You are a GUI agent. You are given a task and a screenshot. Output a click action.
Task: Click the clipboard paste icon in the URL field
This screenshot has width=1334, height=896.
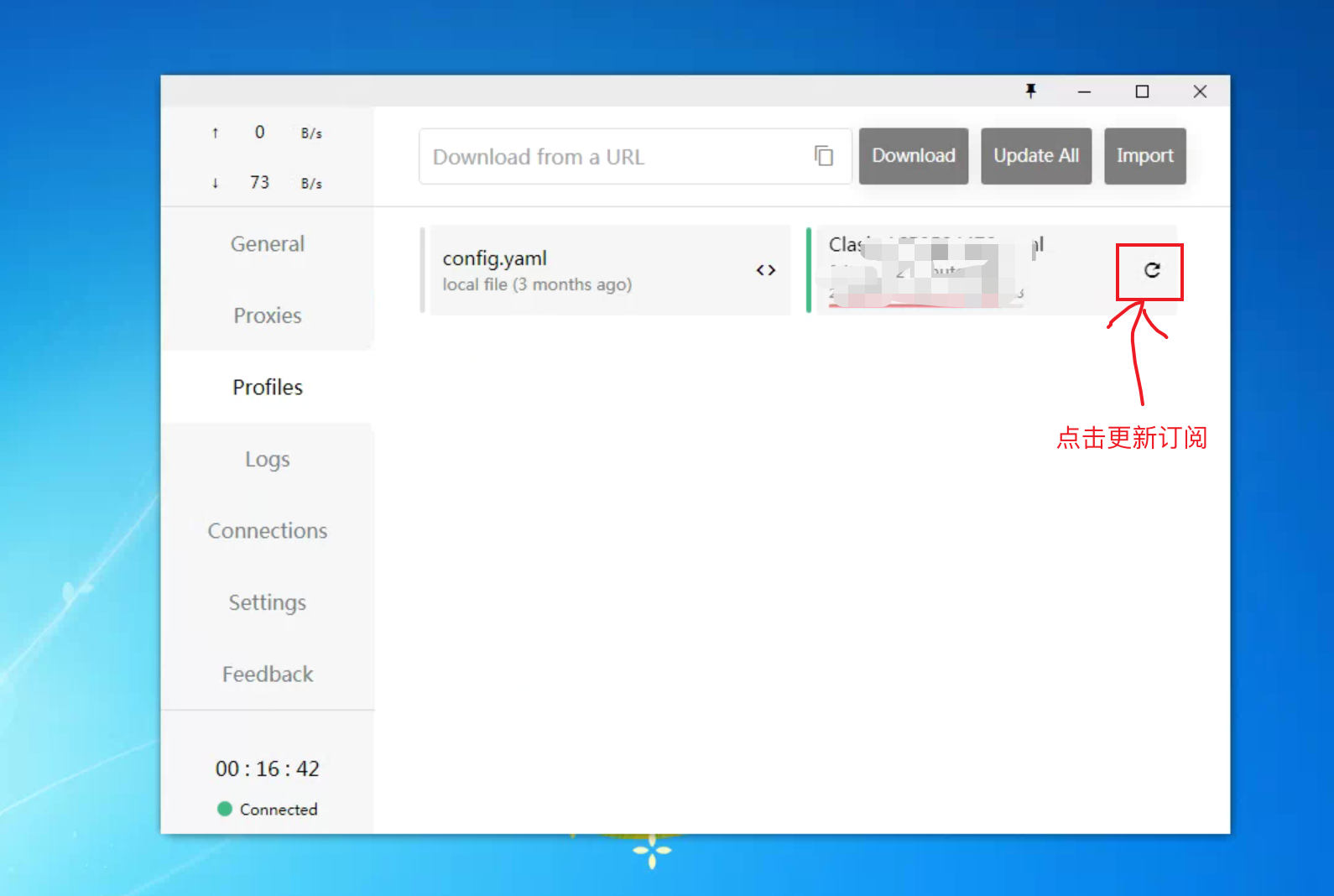tap(824, 156)
